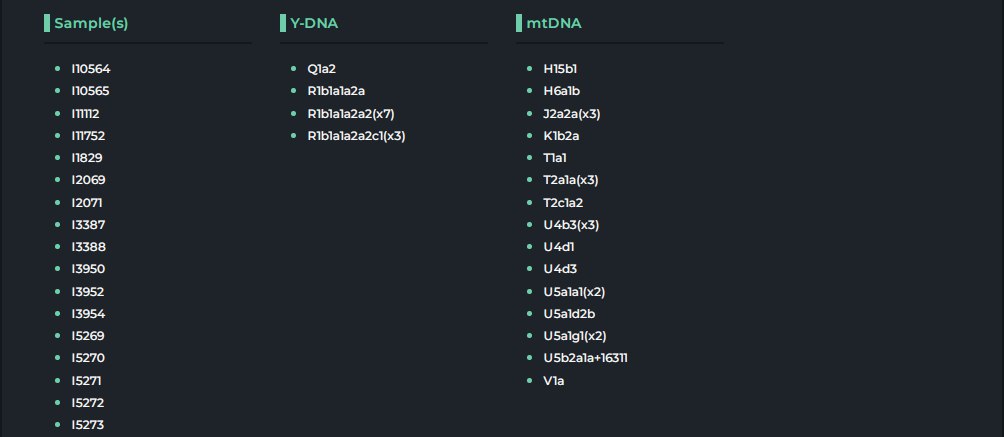Select haplogroup R1b1a1a2a2c1(x3)
Image resolution: width=1004 pixels, height=437 pixels.
(x=363, y=135)
